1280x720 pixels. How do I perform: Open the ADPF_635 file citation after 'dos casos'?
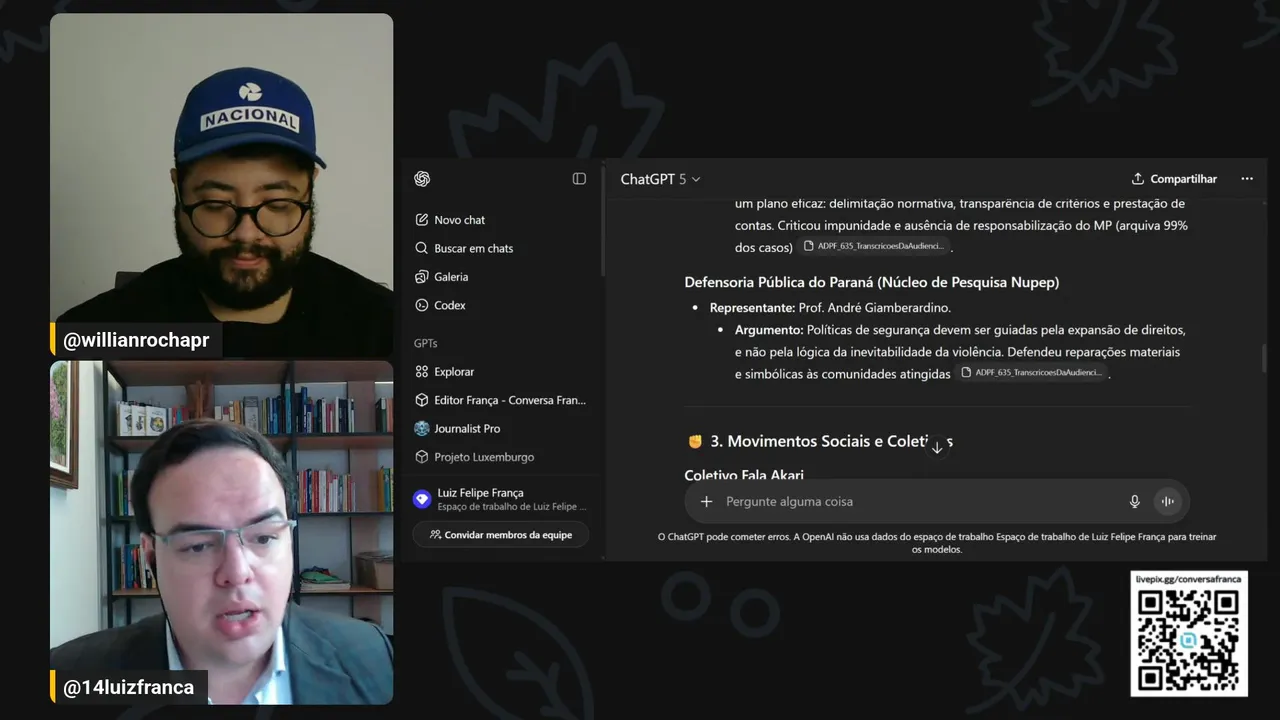pos(873,246)
